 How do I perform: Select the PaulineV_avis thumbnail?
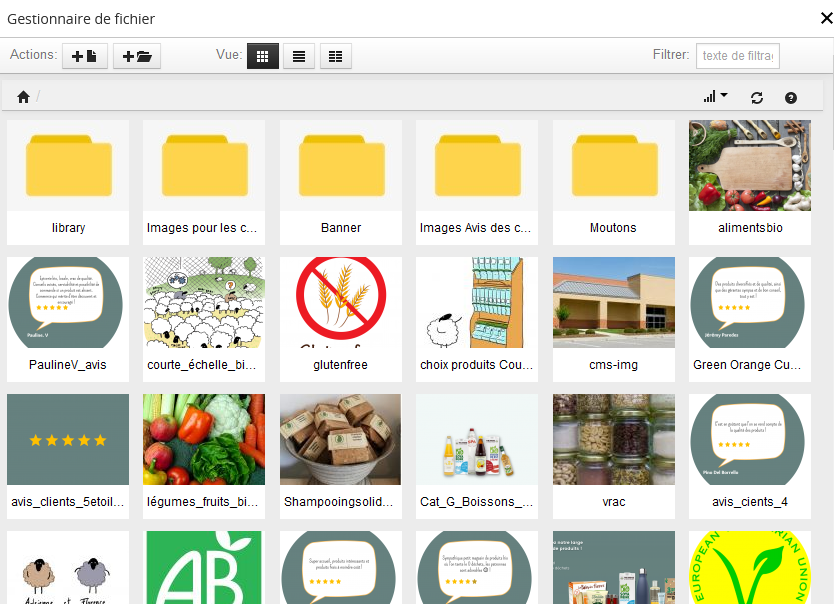pyautogui.click(x=68, y=303)
